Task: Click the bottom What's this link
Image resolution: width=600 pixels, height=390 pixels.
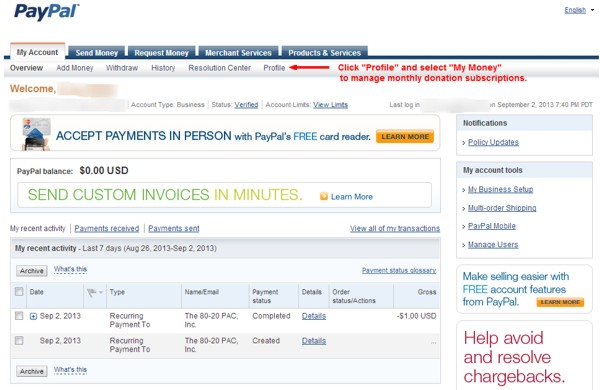Action: pos(70,370)
